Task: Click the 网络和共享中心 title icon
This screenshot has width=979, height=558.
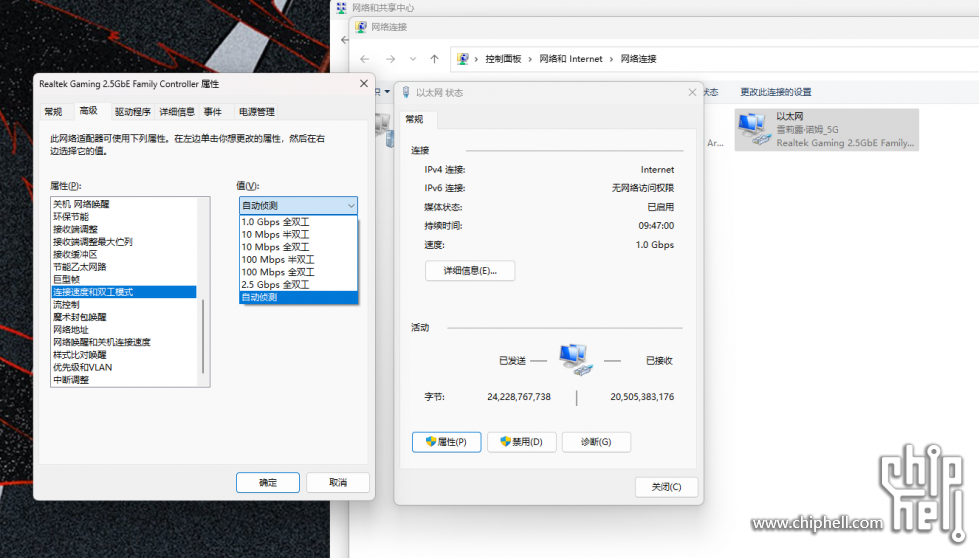Action: pos(341,7)
